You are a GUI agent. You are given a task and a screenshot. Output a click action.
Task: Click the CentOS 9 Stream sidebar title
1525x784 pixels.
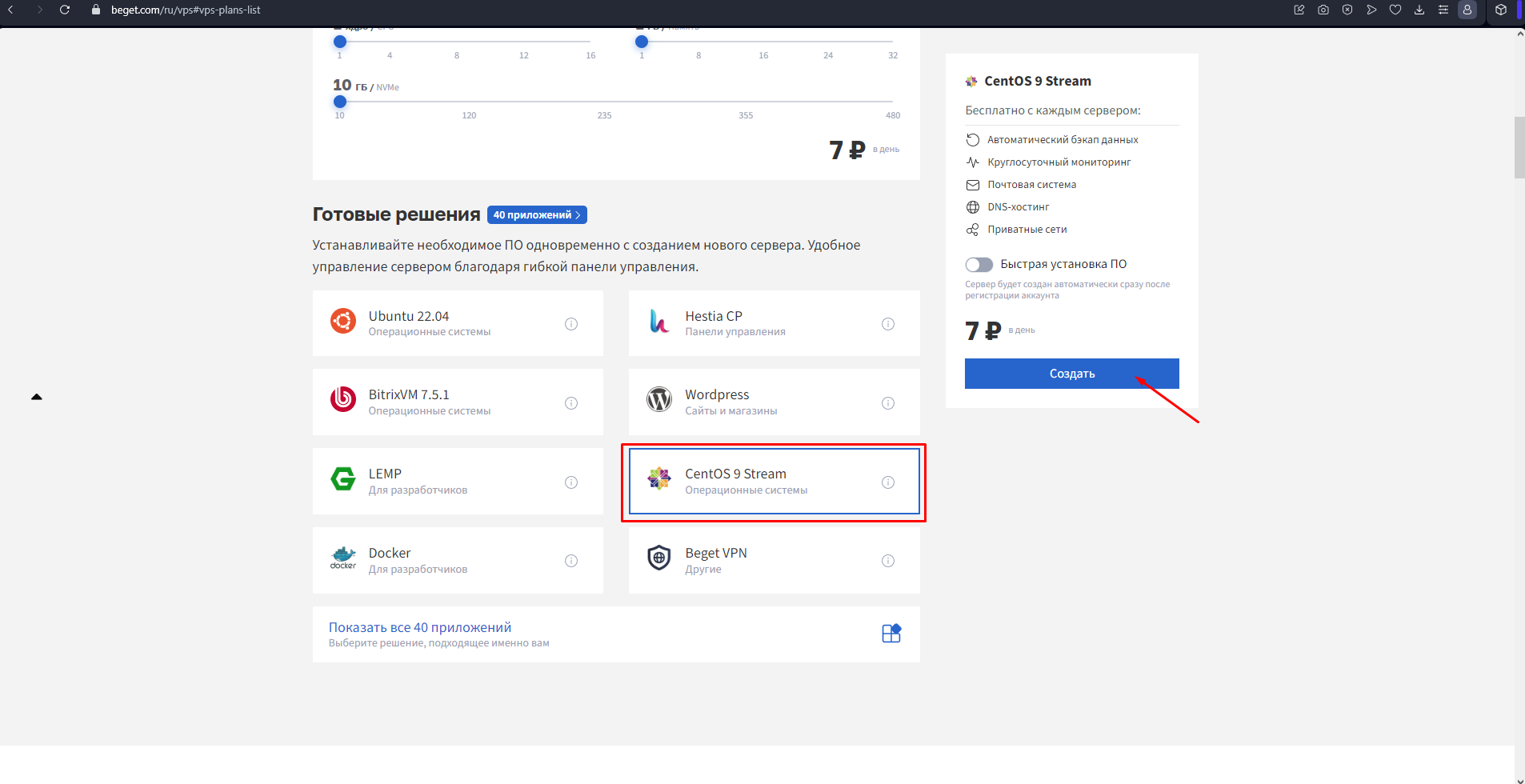pos(1038,81)
